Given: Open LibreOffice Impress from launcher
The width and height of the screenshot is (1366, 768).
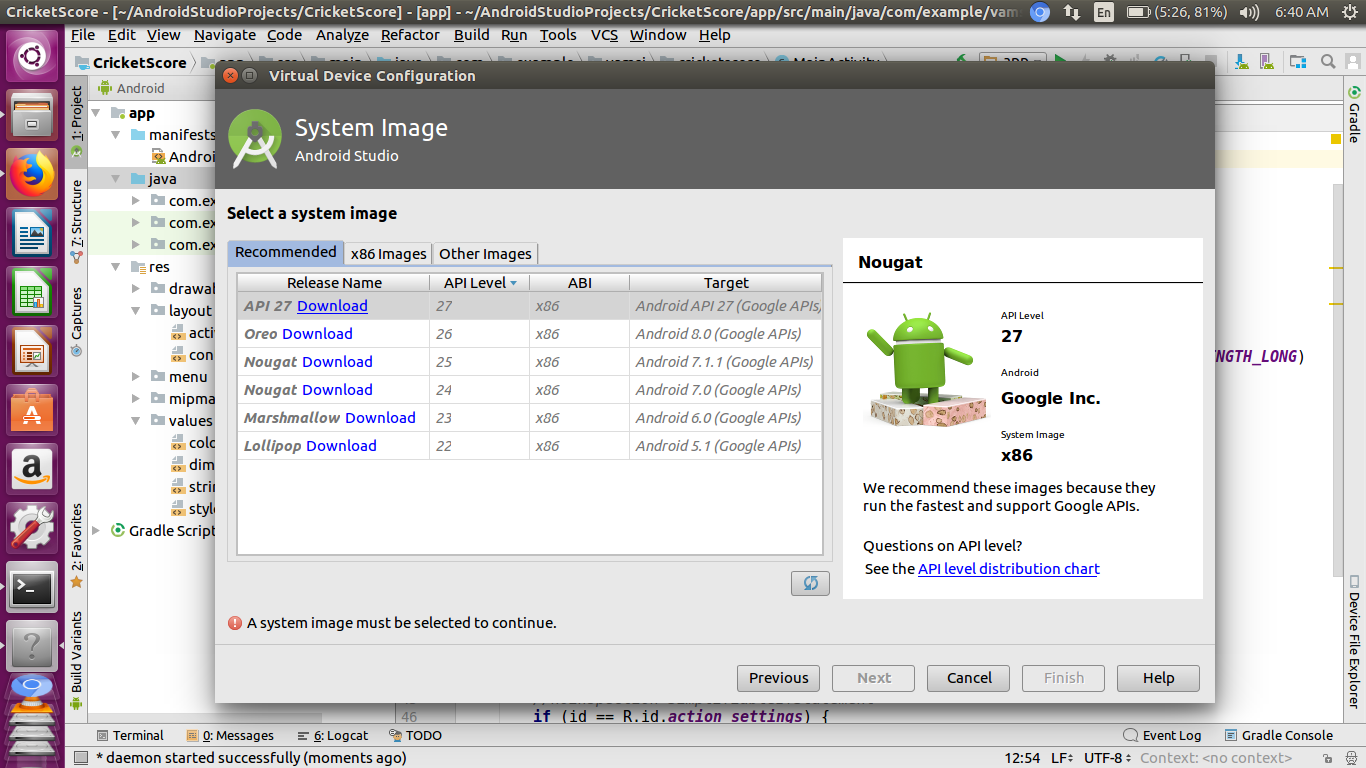Looking at the screenshot, I should click(x=32, y=352).
